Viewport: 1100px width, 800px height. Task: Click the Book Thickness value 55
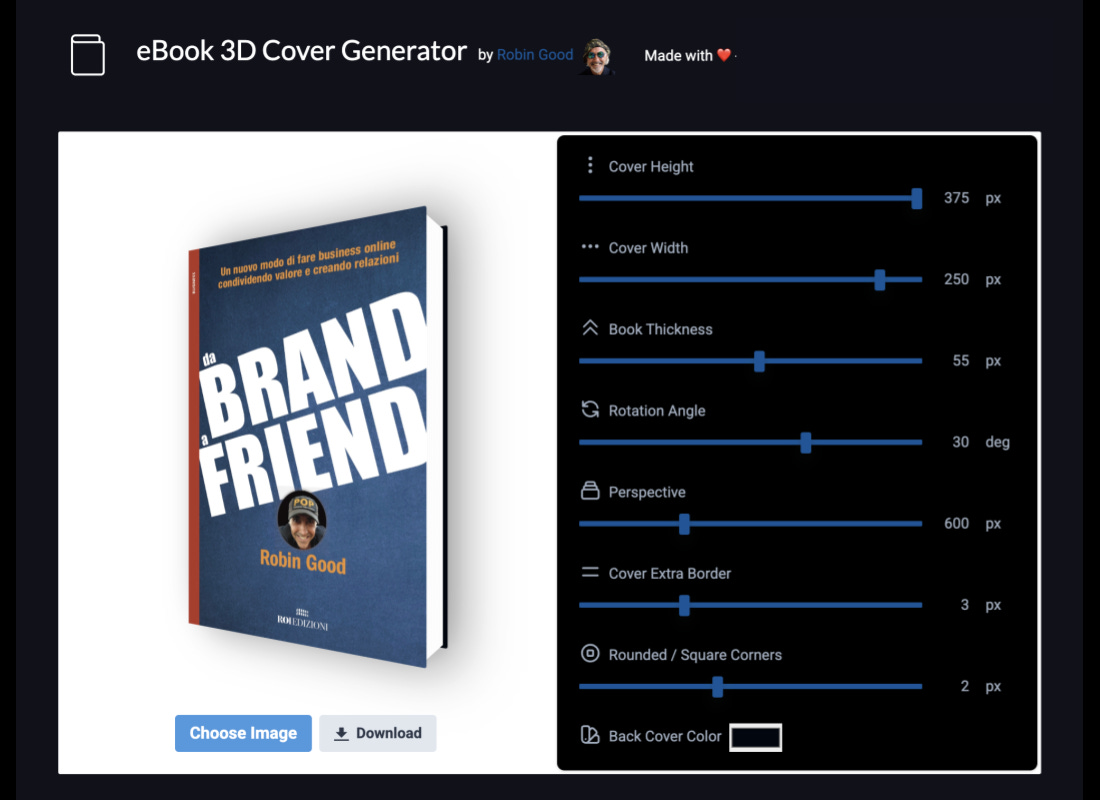click(960, 361)
